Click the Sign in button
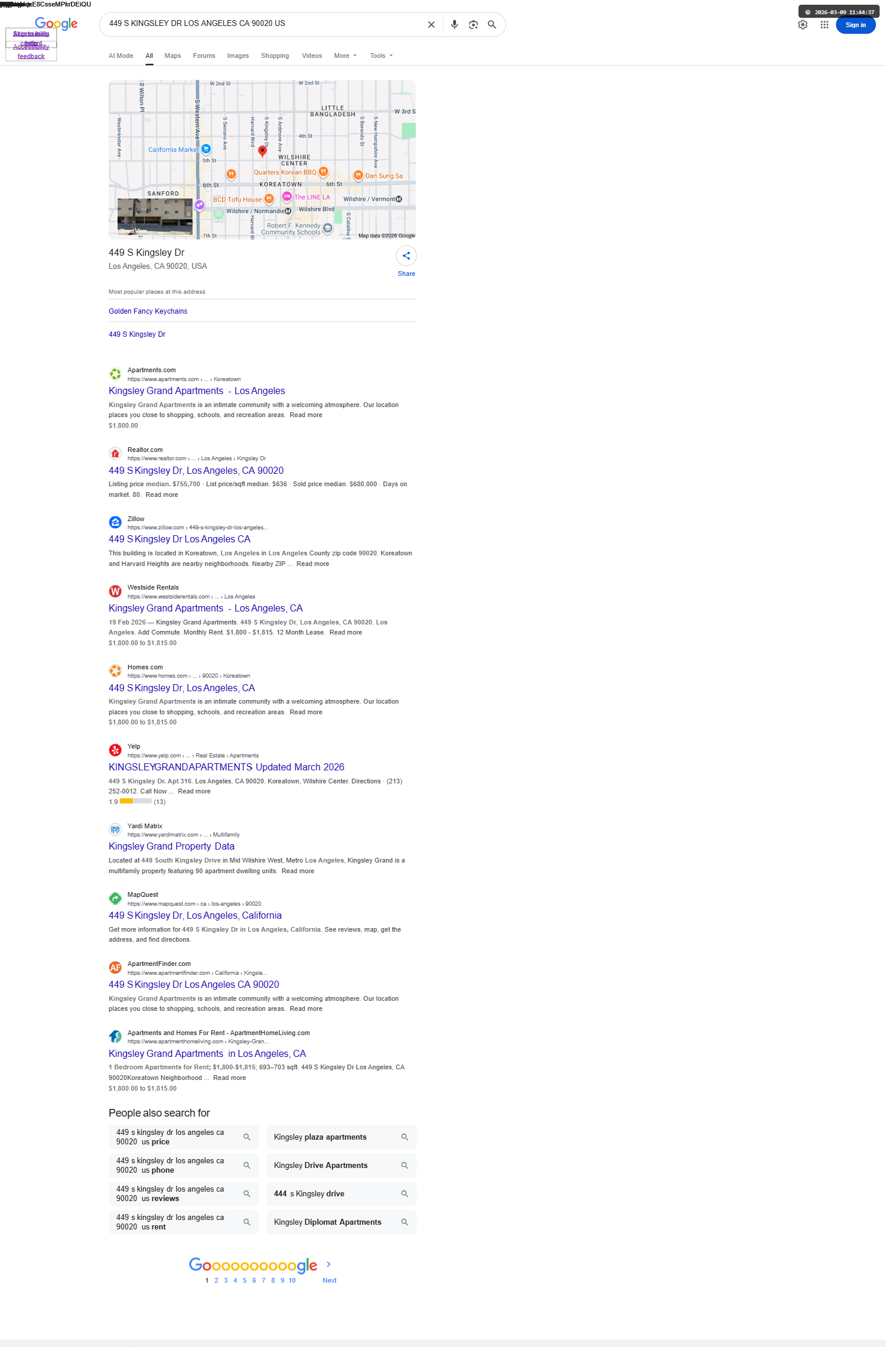 [855, 25]
